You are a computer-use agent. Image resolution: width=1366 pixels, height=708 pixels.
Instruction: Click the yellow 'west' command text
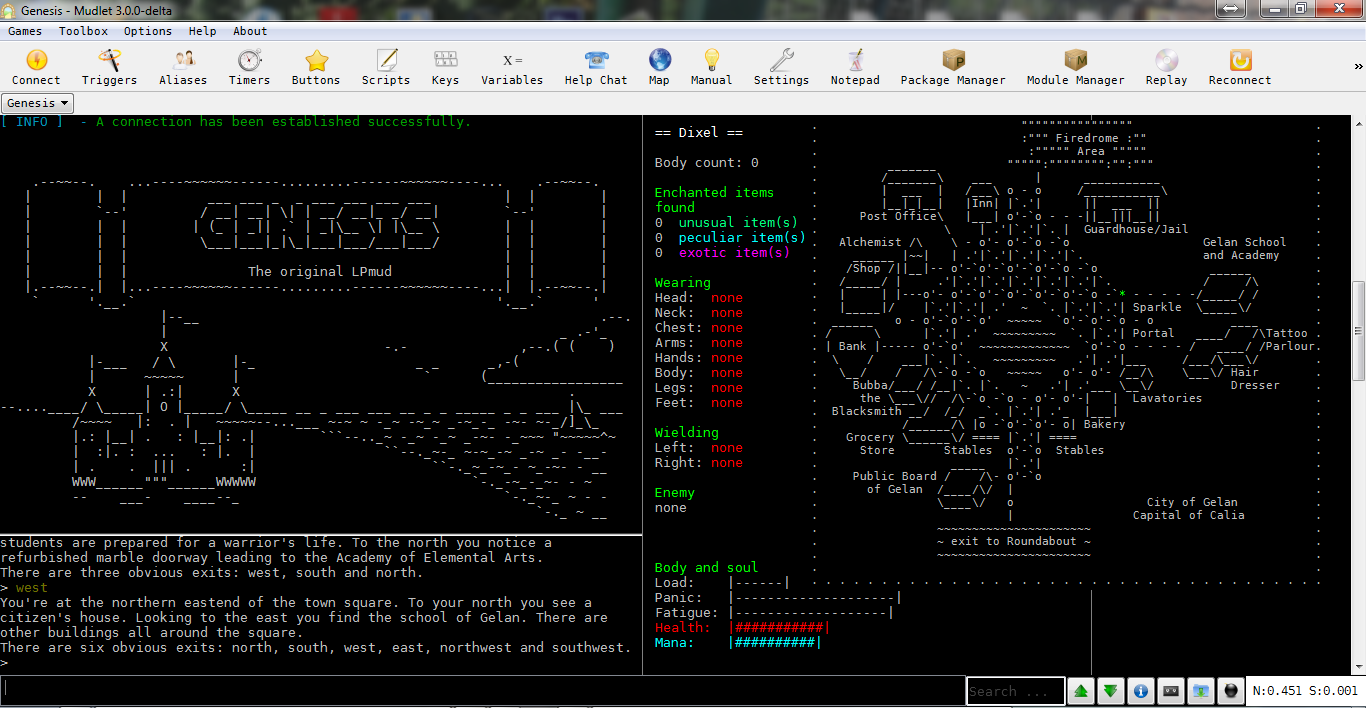32,588
